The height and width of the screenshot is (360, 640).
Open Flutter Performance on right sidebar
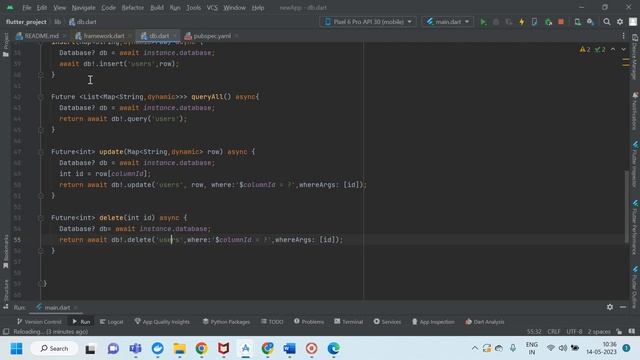pyautogui.click(x=635, y=227)
